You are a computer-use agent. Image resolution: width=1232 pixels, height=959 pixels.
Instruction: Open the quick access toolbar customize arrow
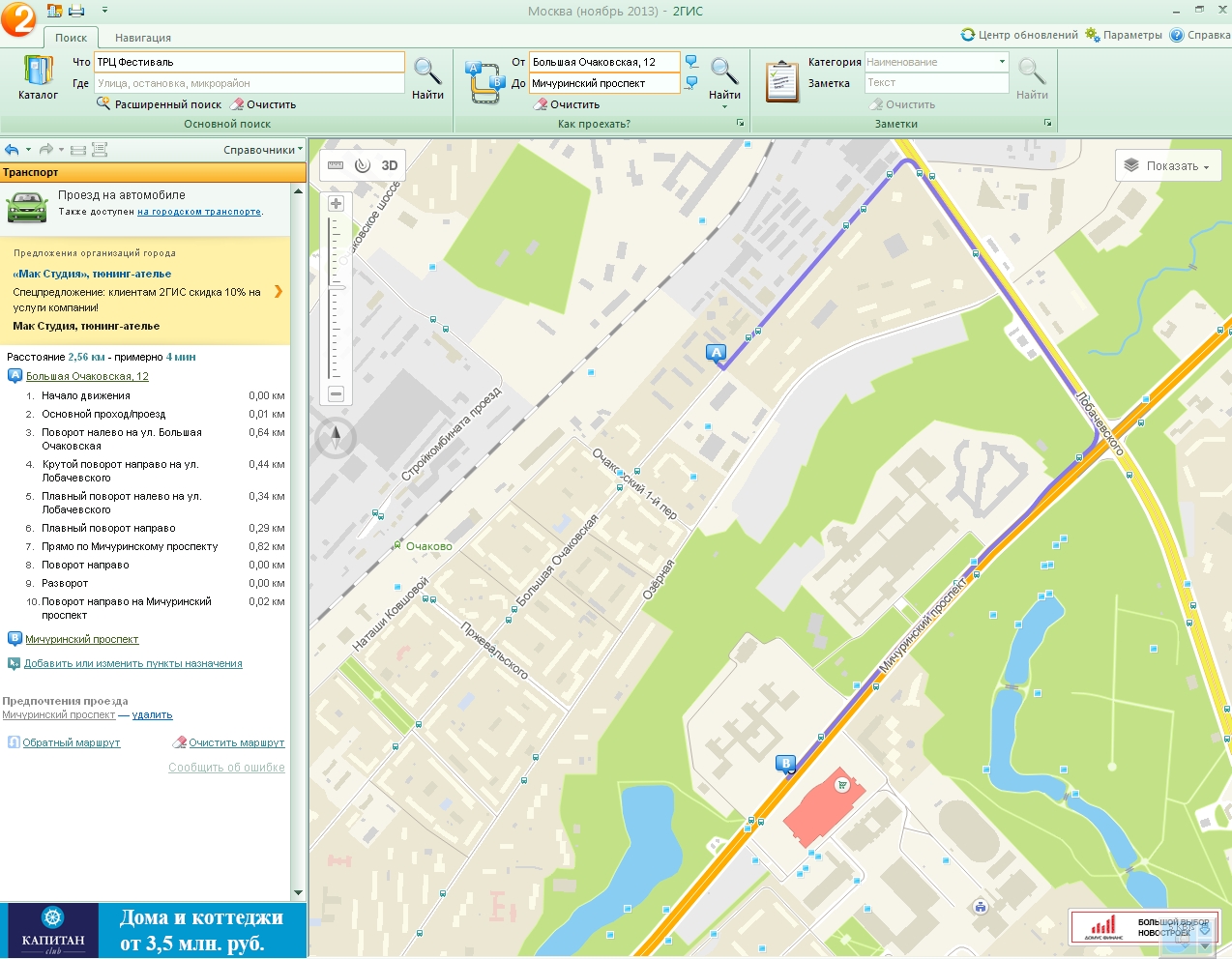(x=104, y=11)
